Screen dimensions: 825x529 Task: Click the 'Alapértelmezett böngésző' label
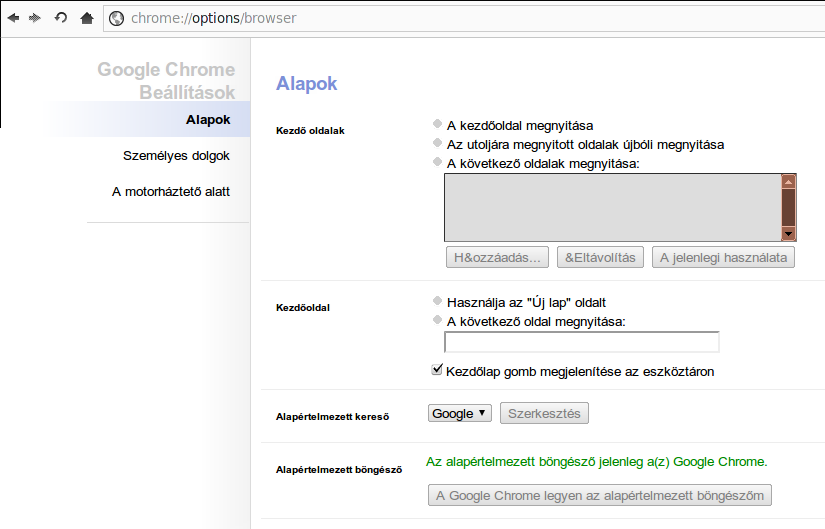point(339,470)
